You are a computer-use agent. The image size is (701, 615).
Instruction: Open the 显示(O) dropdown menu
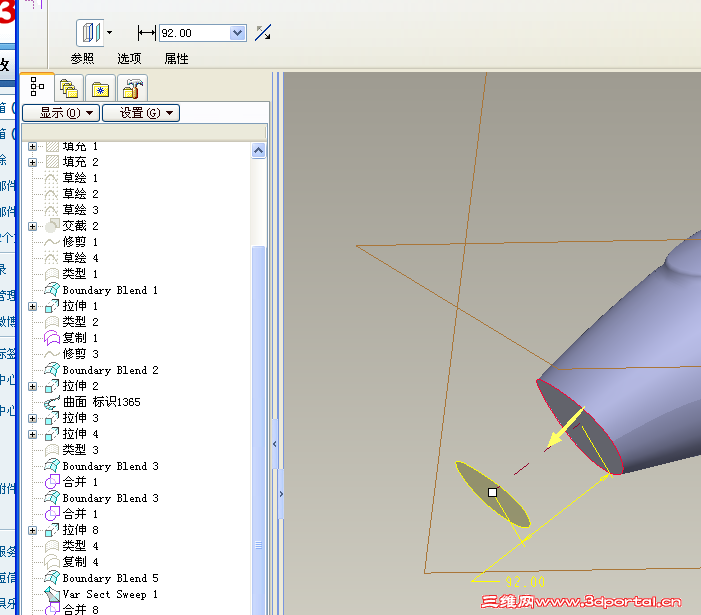coord(61,113)
